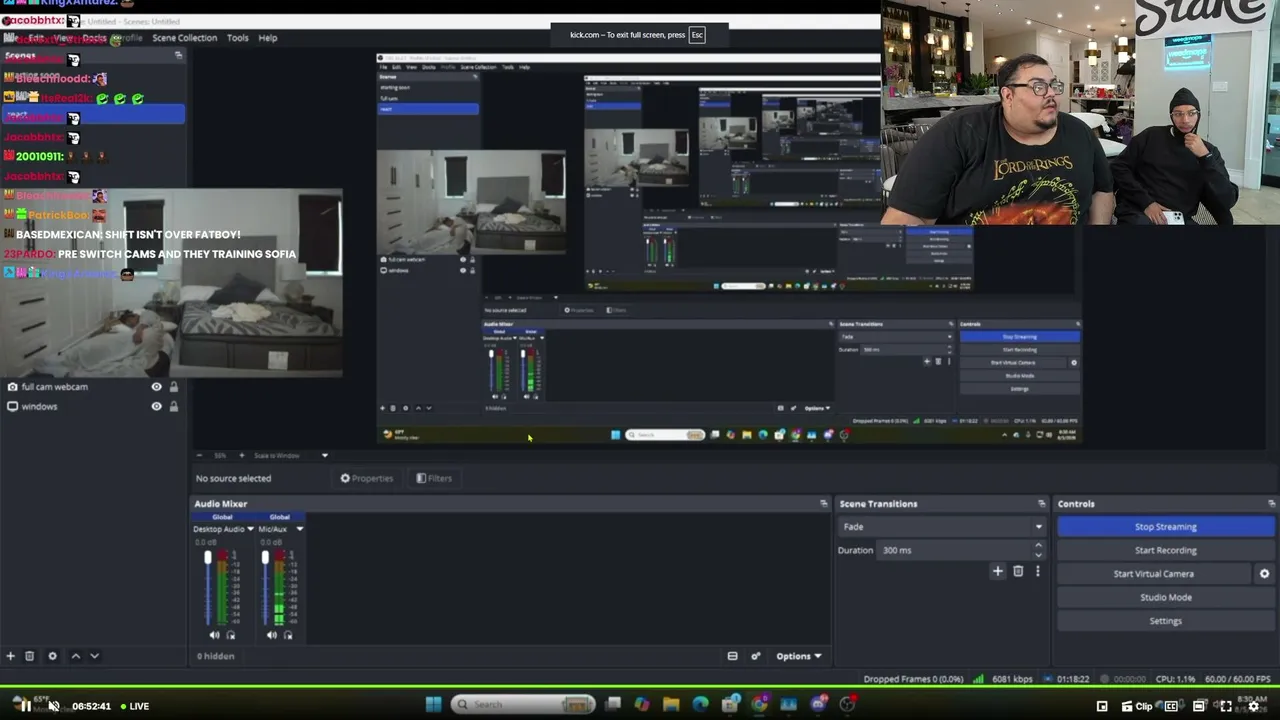Viewport: 1280px width, 720px height.
Task: Remove the selected source with the trash icon
Action: click(x=30, y=656)
